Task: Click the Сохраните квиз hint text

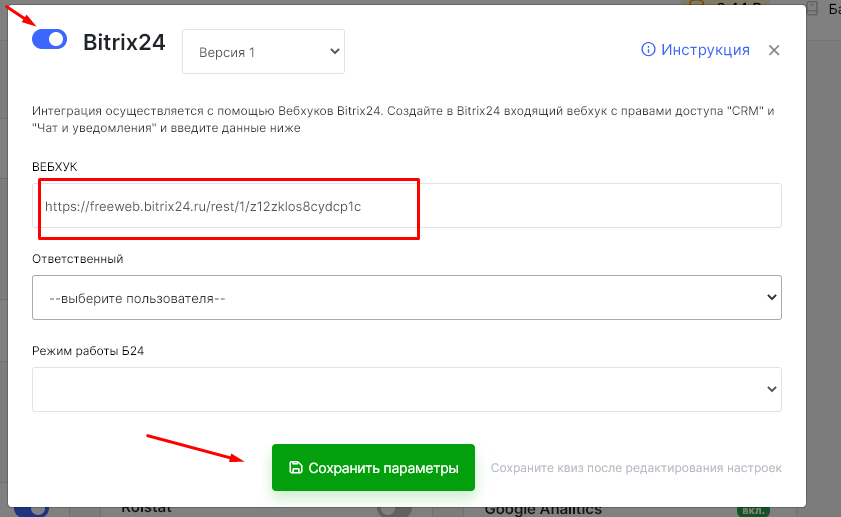Action: coord(636,468)
